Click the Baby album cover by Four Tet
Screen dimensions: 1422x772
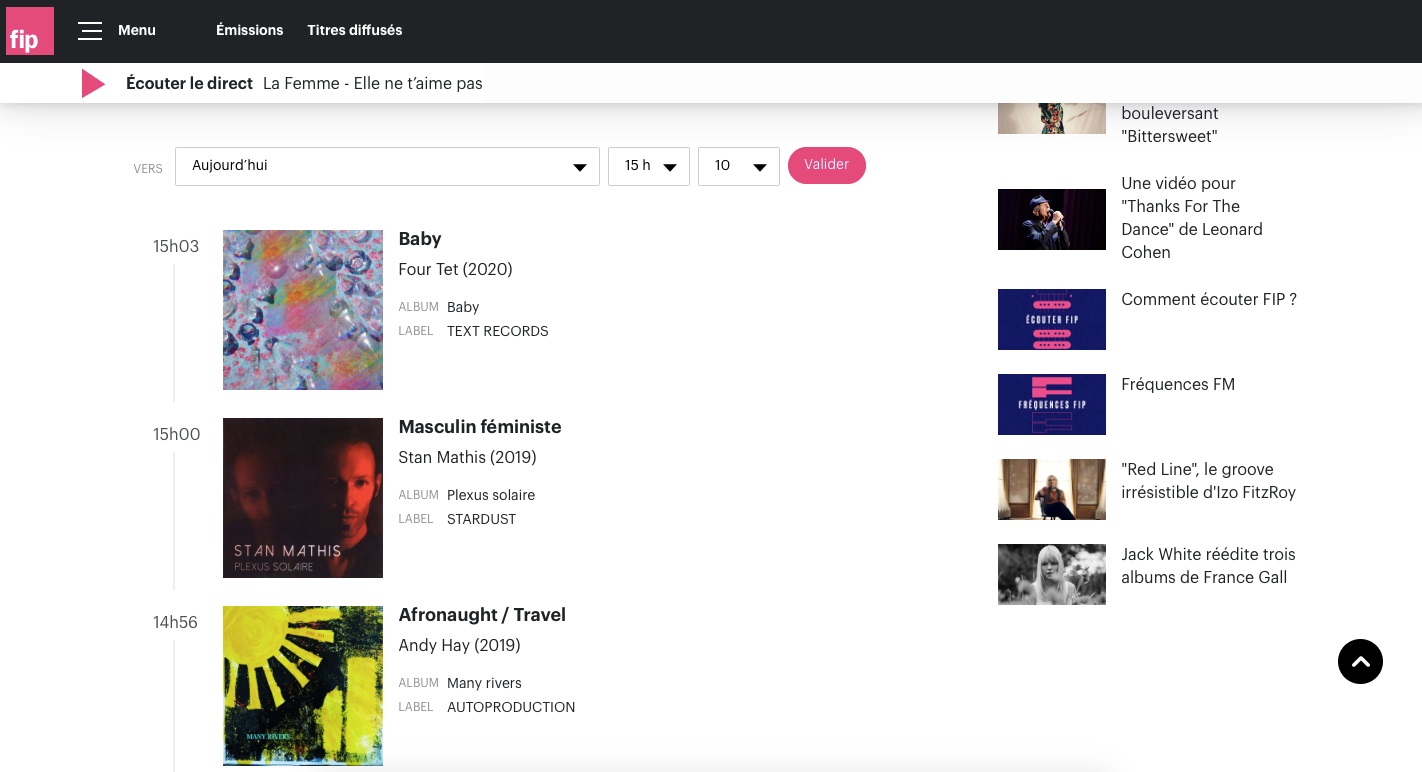303,310
